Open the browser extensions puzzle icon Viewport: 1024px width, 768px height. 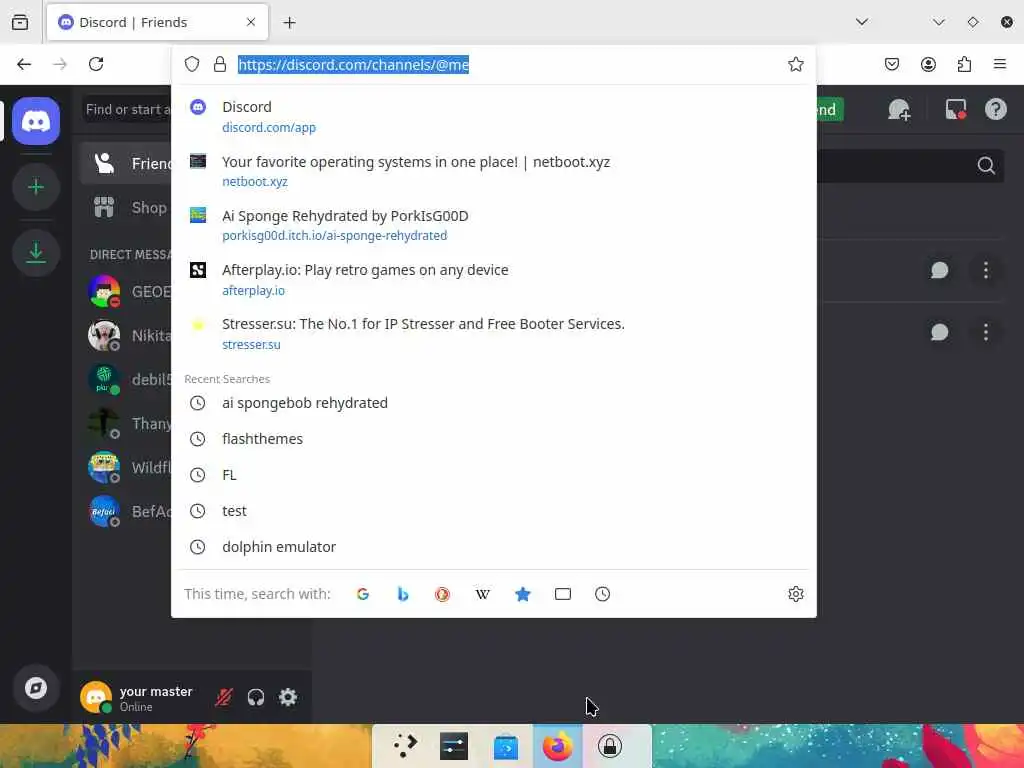click(964, 64)
